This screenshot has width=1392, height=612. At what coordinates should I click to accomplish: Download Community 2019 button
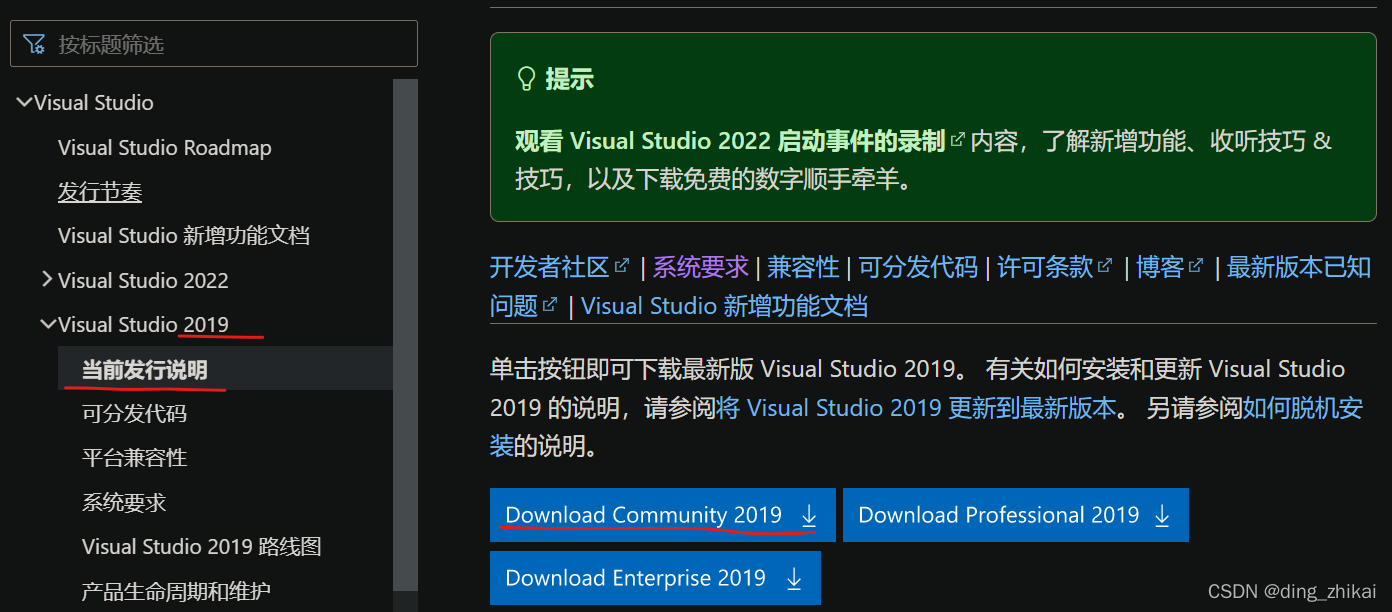(662, 515)
